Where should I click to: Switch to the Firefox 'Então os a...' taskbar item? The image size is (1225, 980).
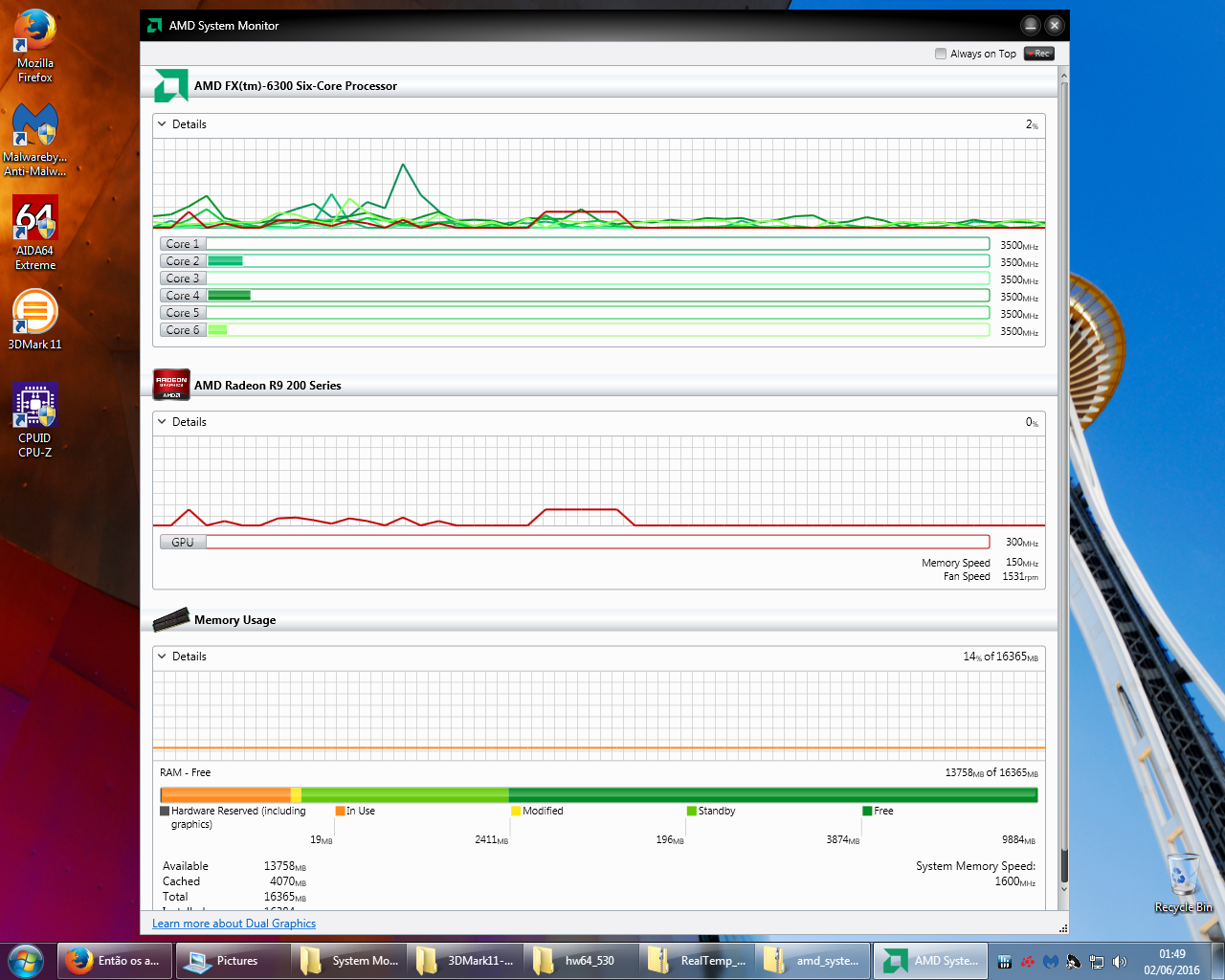click(x=115, y=961)
